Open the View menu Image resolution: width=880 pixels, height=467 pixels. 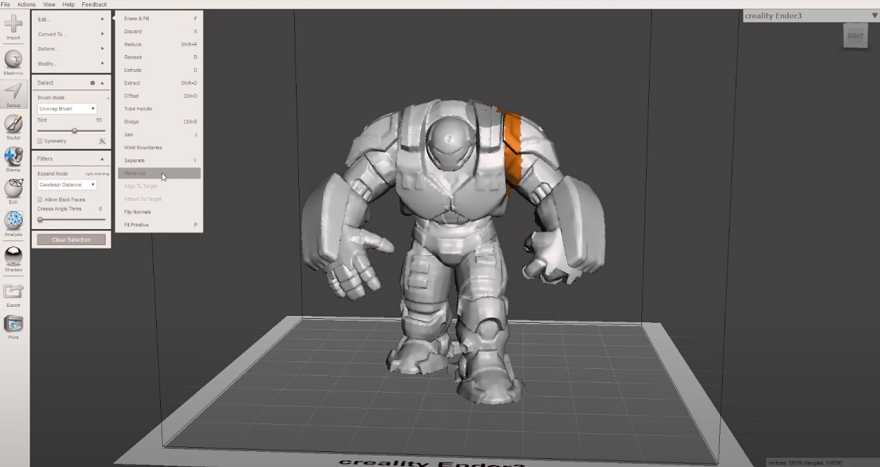tap(49, 4)
